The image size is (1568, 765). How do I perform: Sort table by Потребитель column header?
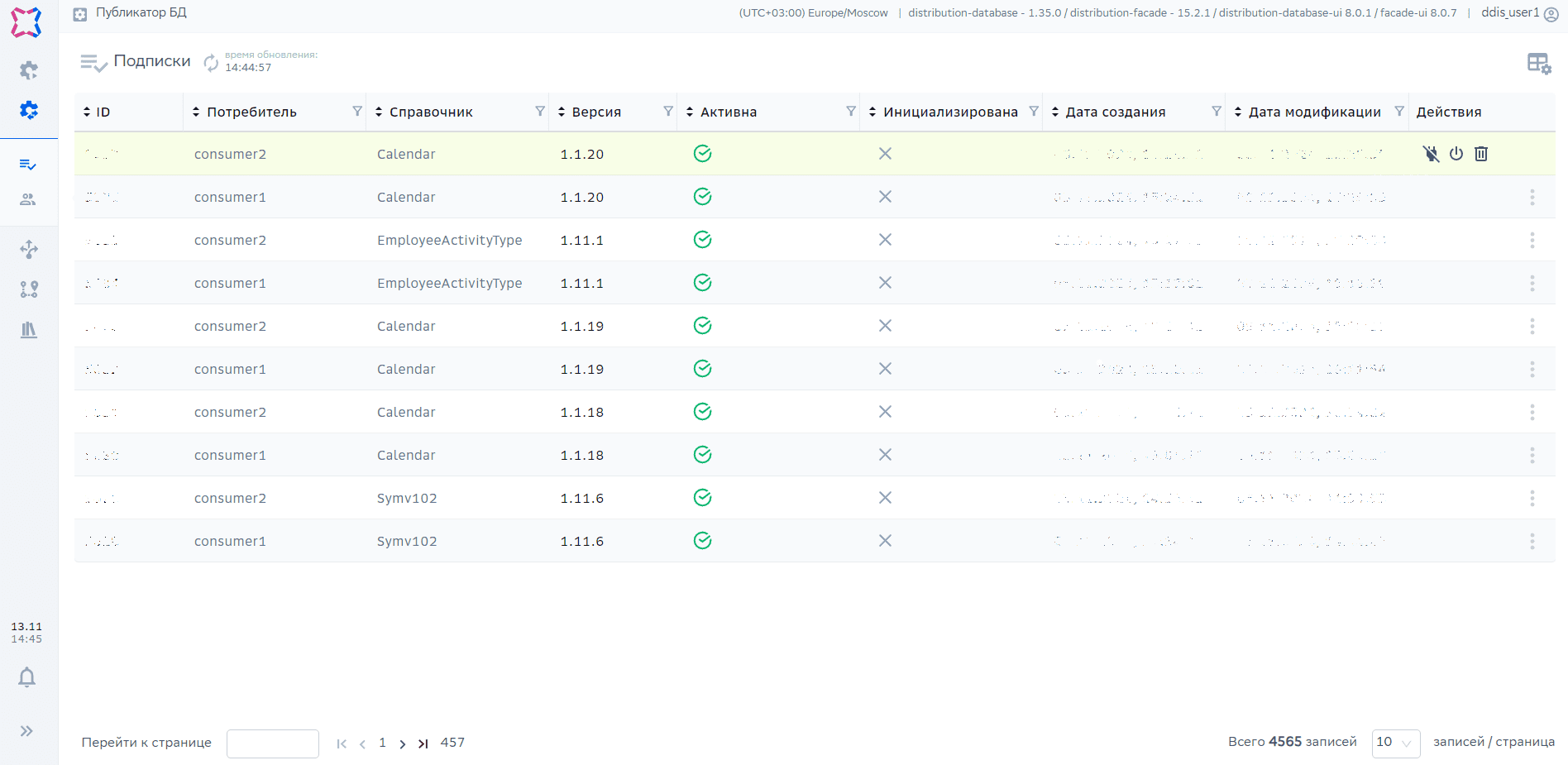click(x=251, y=112)
